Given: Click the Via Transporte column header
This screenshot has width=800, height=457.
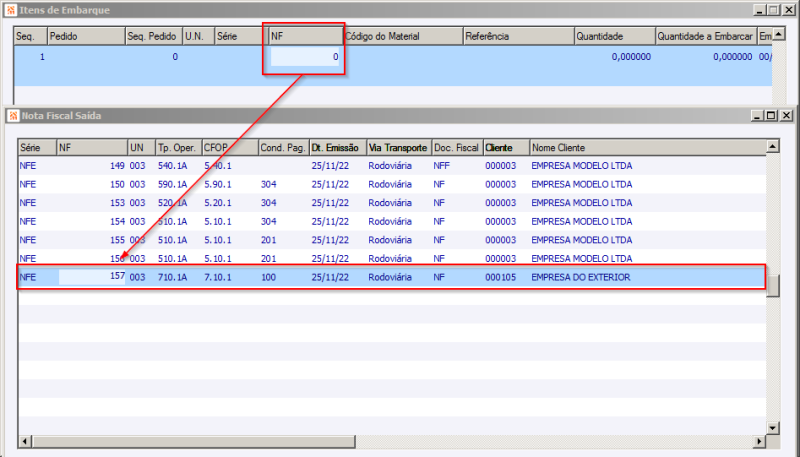Looking at the screenshot, I should pyautogui.click(x=399, y=147).
